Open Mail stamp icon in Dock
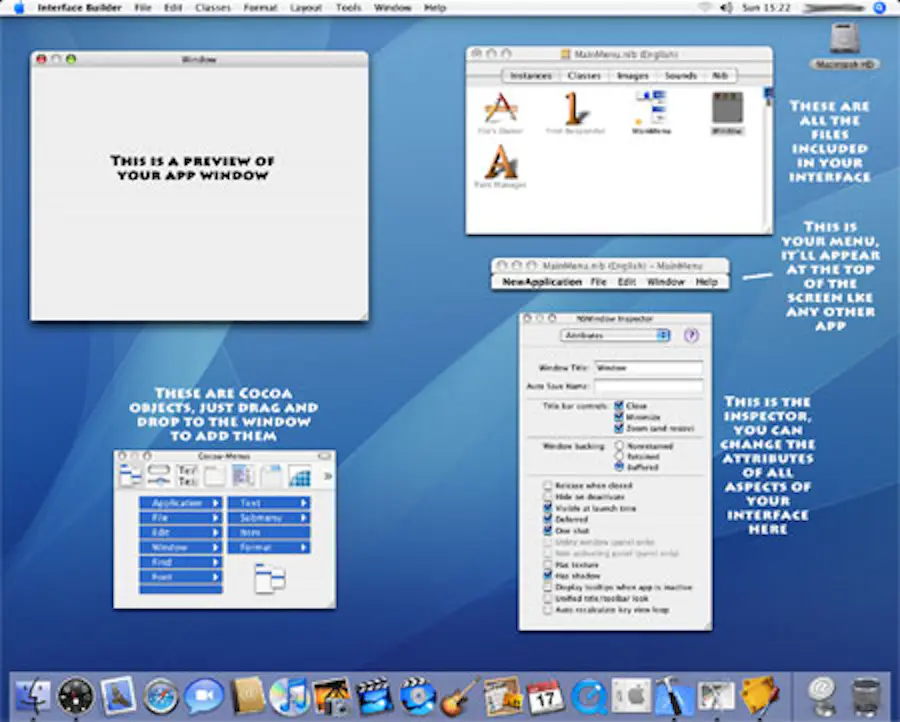This screenshot has height=722, width=900. coord(118,695)
